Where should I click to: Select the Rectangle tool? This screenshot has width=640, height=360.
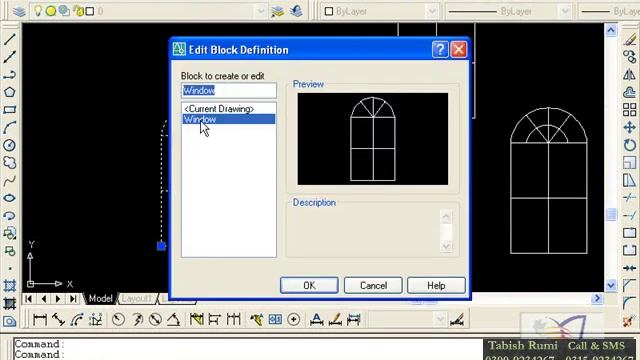pos(9,110)
